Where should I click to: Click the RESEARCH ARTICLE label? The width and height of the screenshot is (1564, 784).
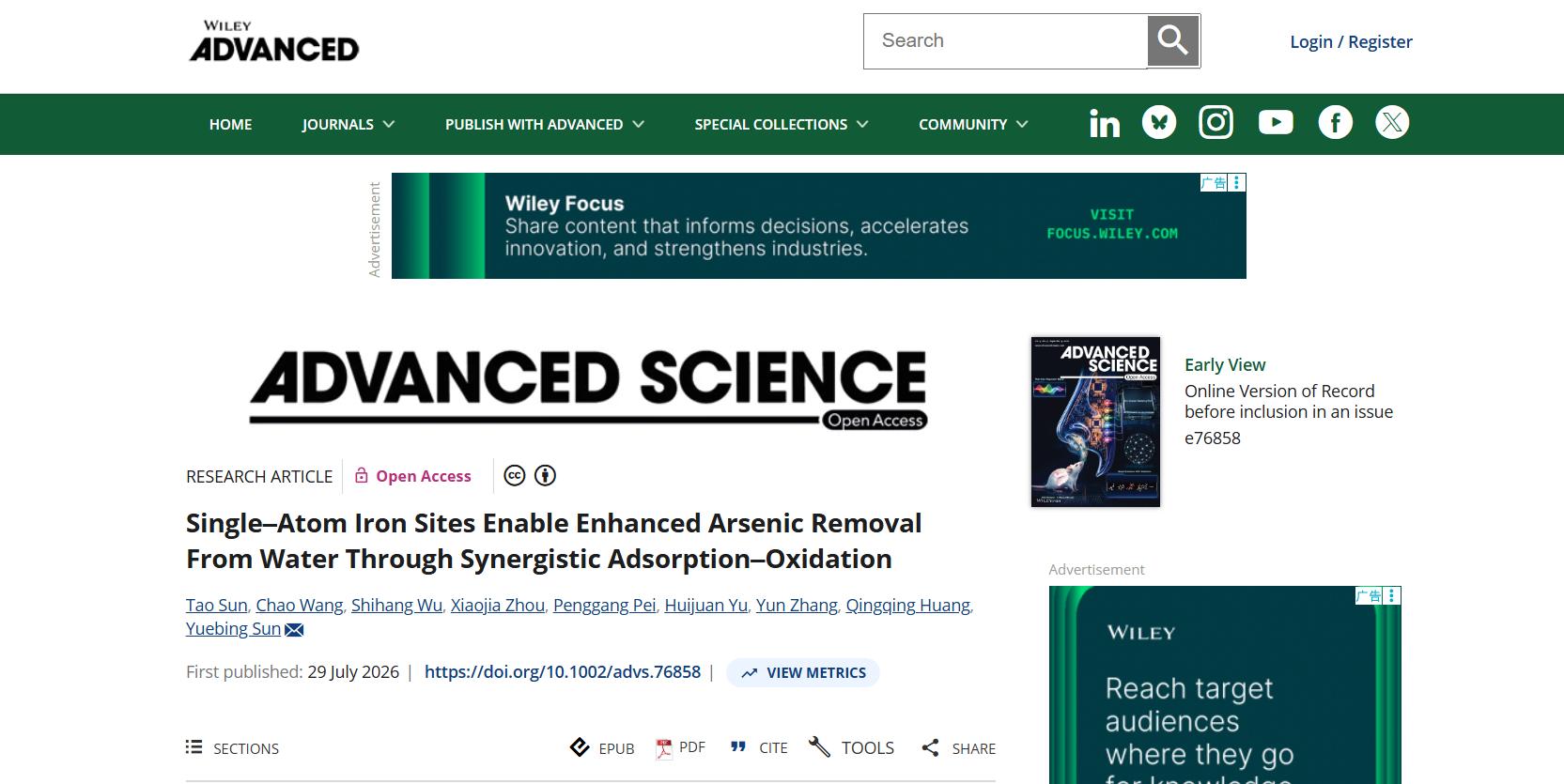click(x=259, y=477)
